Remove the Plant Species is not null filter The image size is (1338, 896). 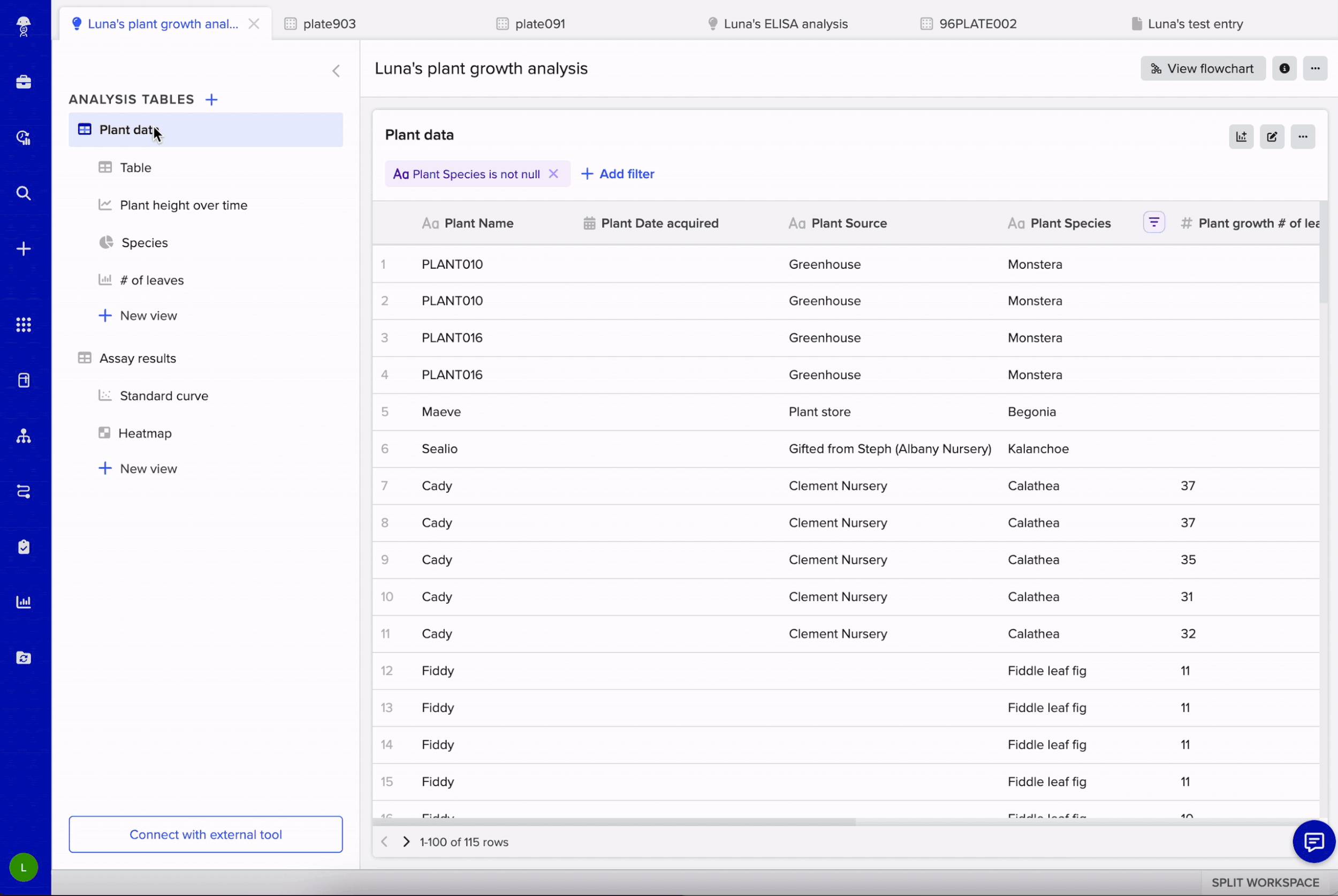553,174
